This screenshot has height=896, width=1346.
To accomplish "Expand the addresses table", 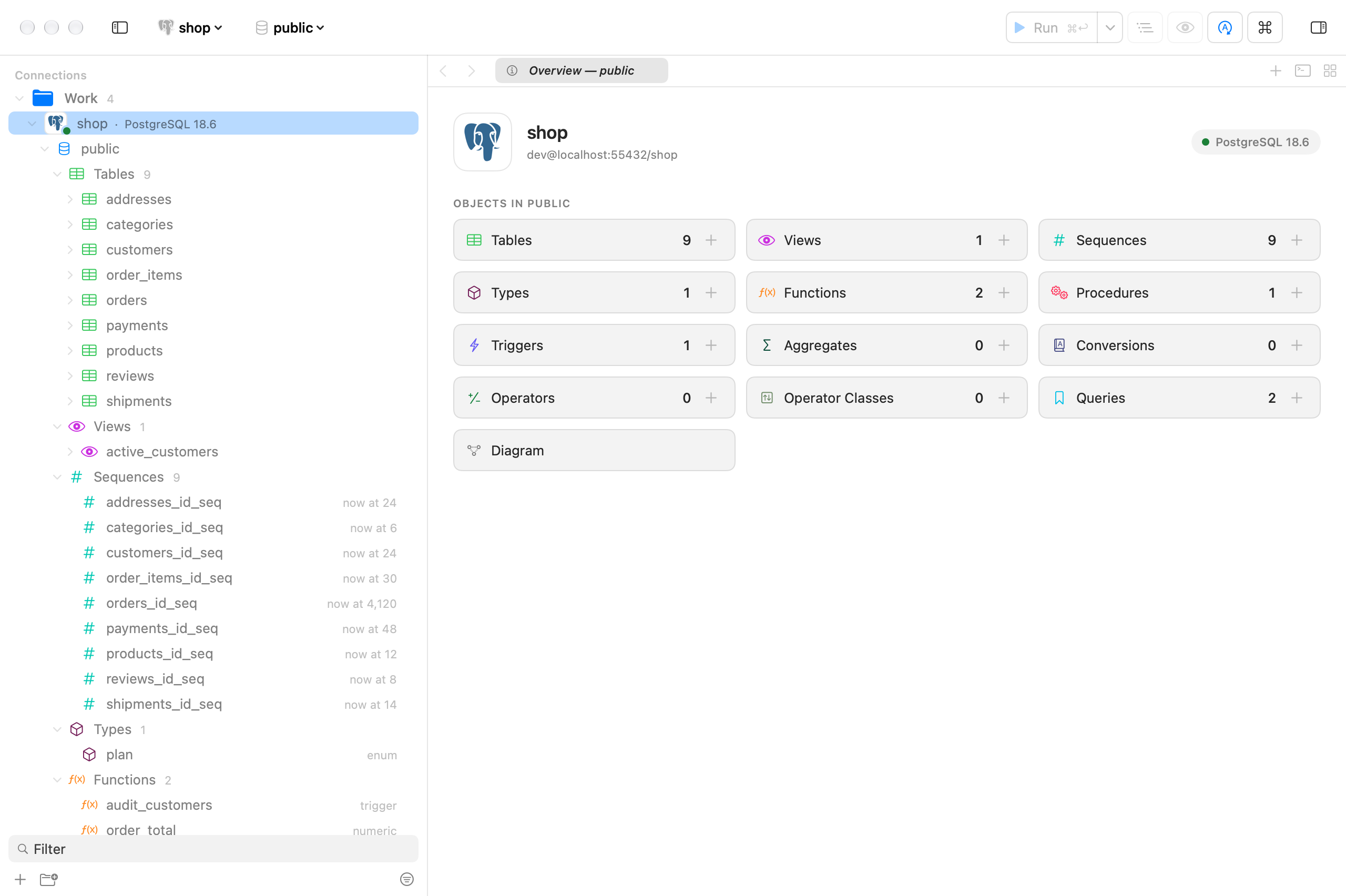I will point(70,199).
